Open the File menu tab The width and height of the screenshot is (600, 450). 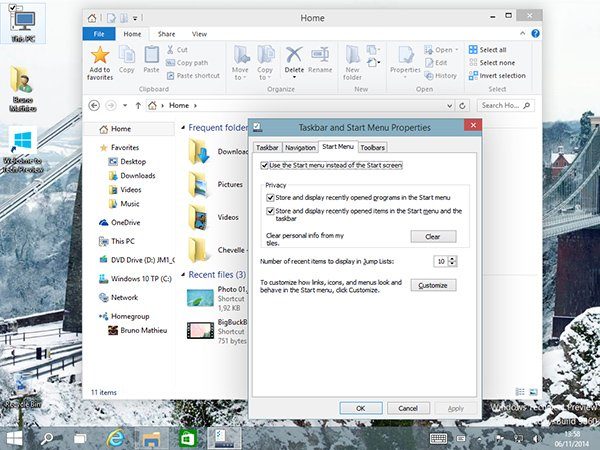(x=99, y=34)
